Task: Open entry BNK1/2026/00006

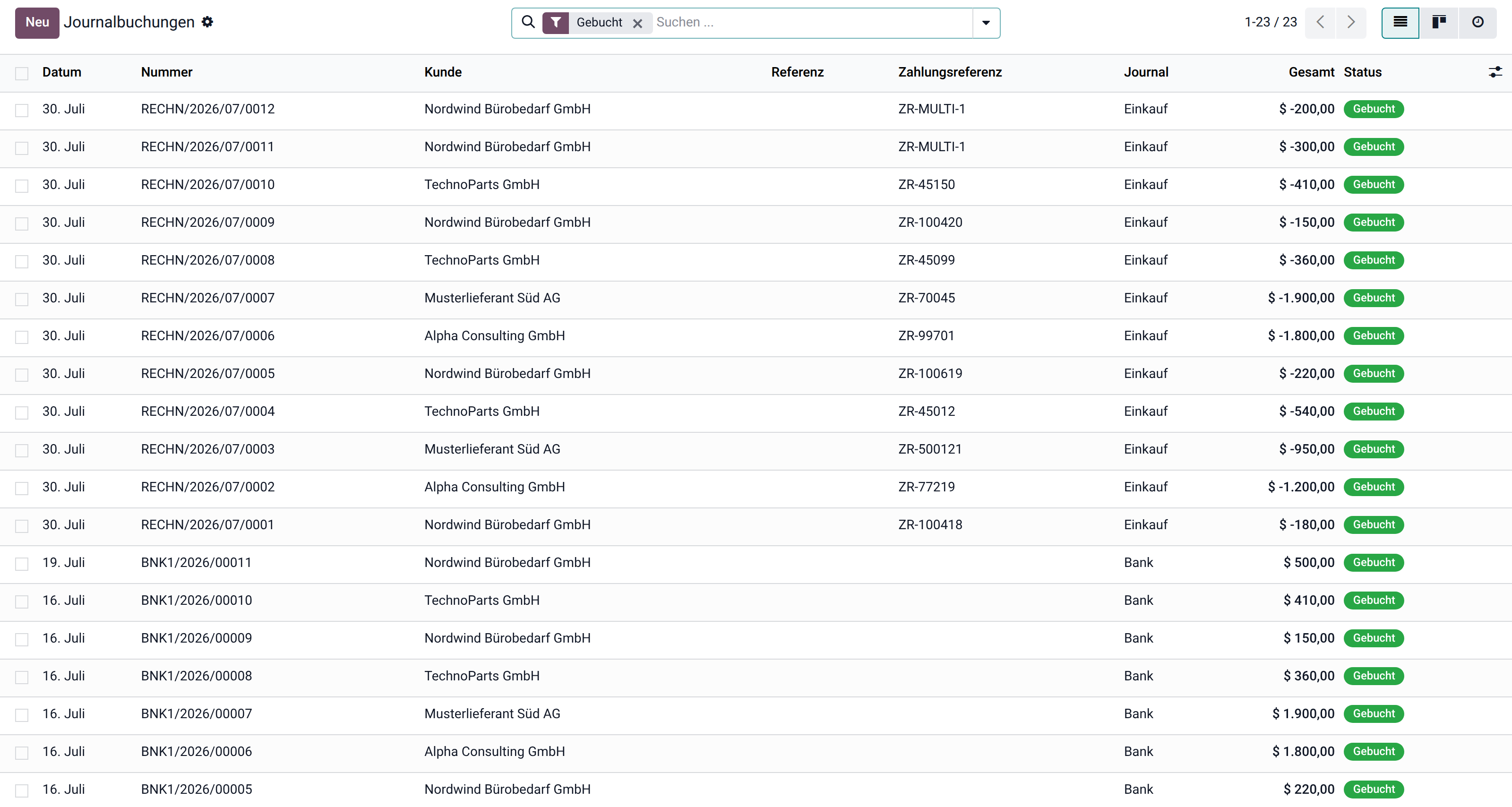Action: tap(196, 751)
